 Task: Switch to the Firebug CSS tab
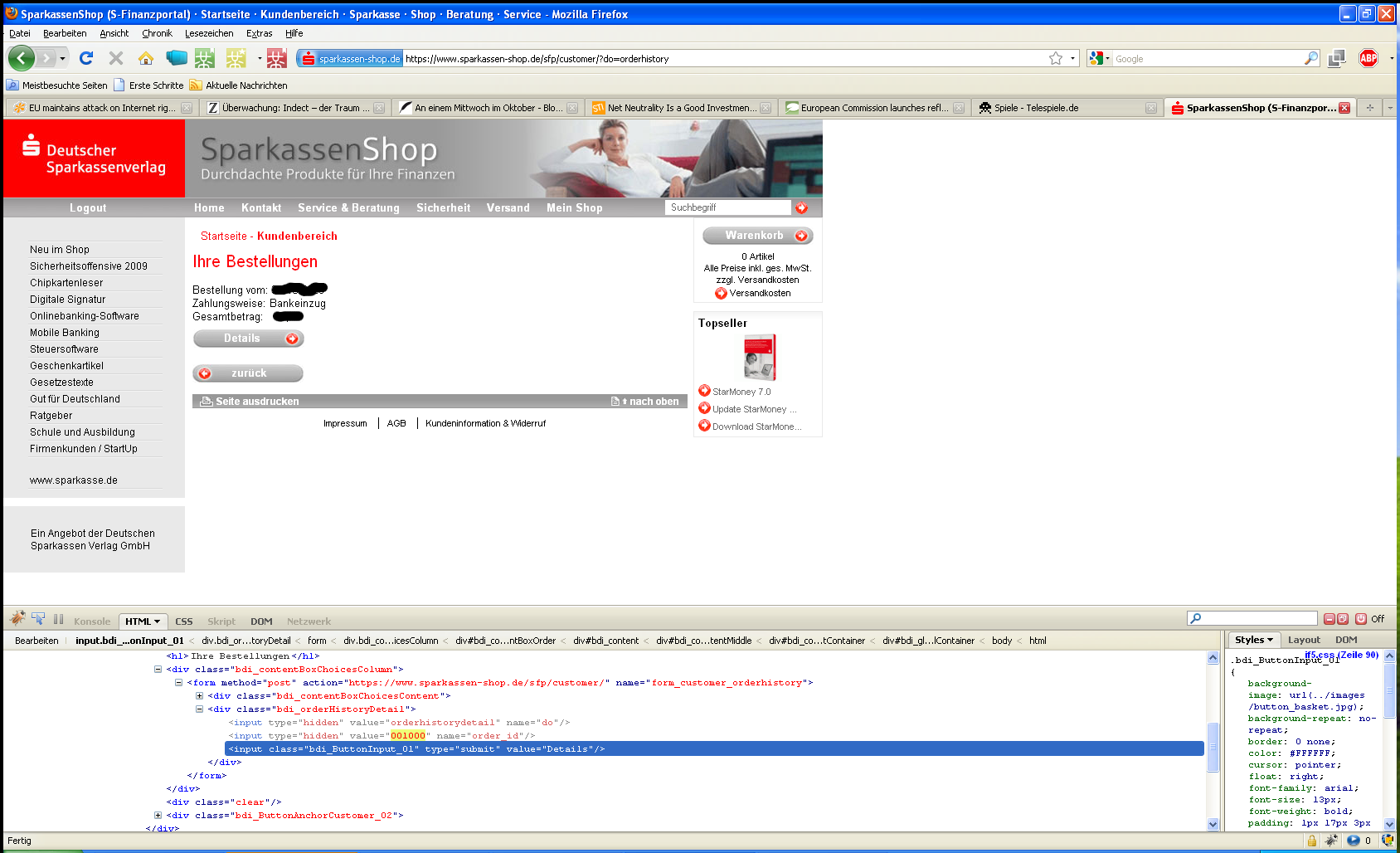pos(183,621)
